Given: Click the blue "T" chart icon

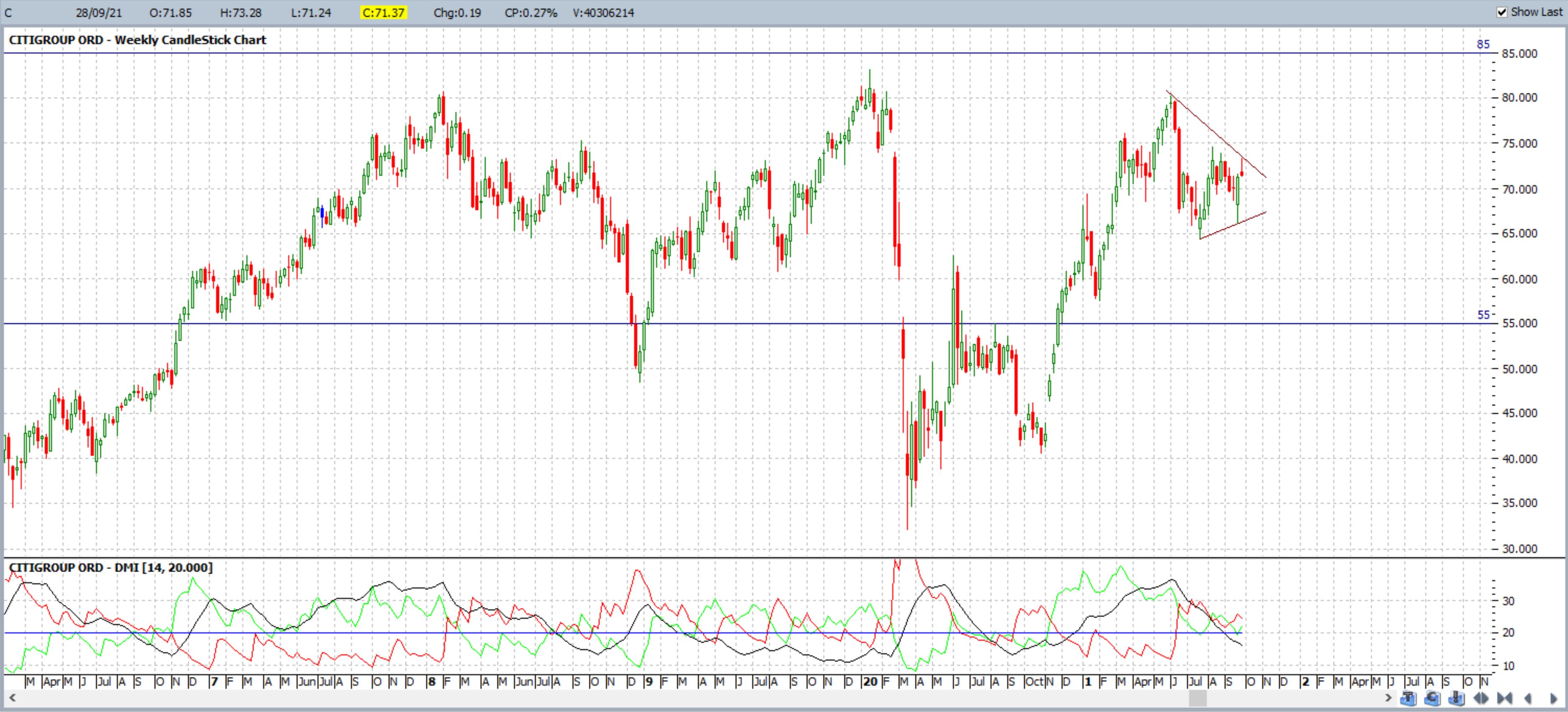Looking at the screenshot, I should click(x=1408, y=698).
